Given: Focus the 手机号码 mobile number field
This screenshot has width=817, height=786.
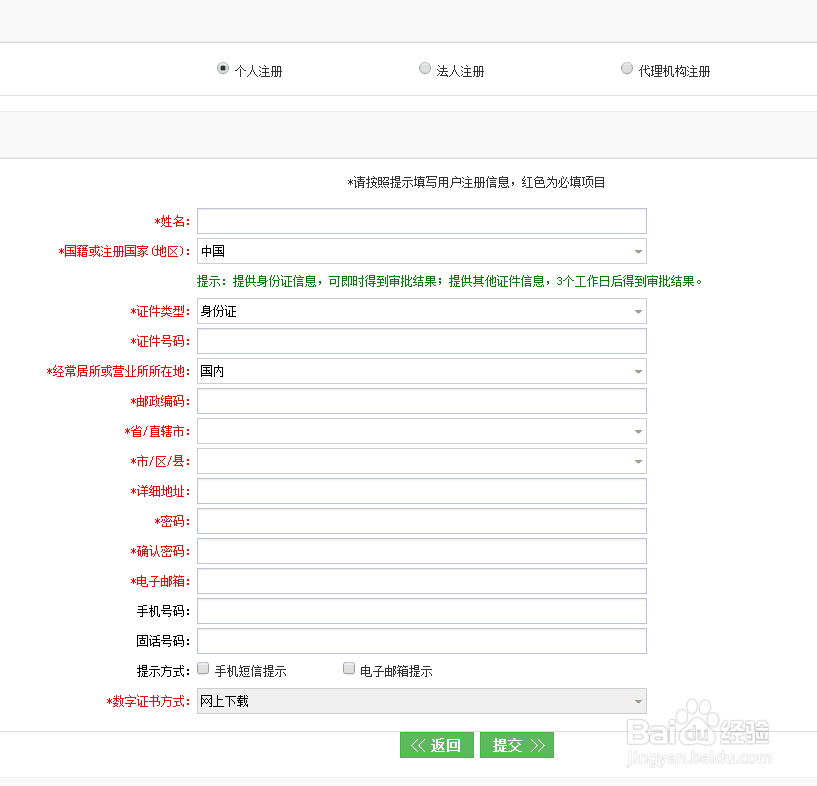Looking at the screenshot, I should pos(420,611).
